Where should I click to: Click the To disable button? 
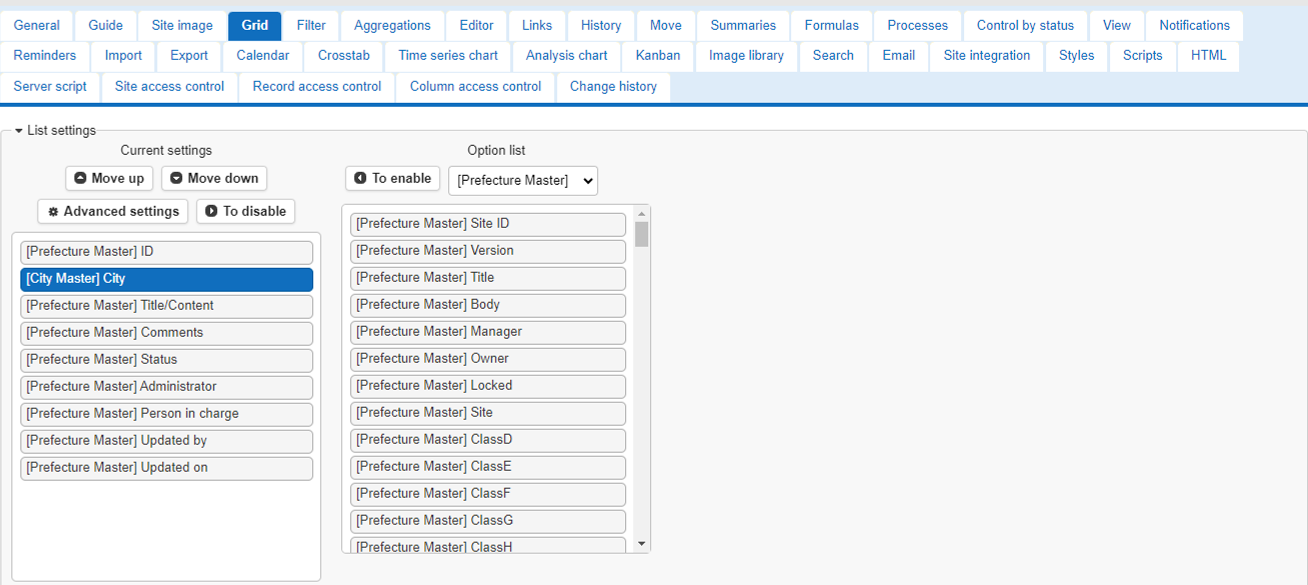[246, 211]
